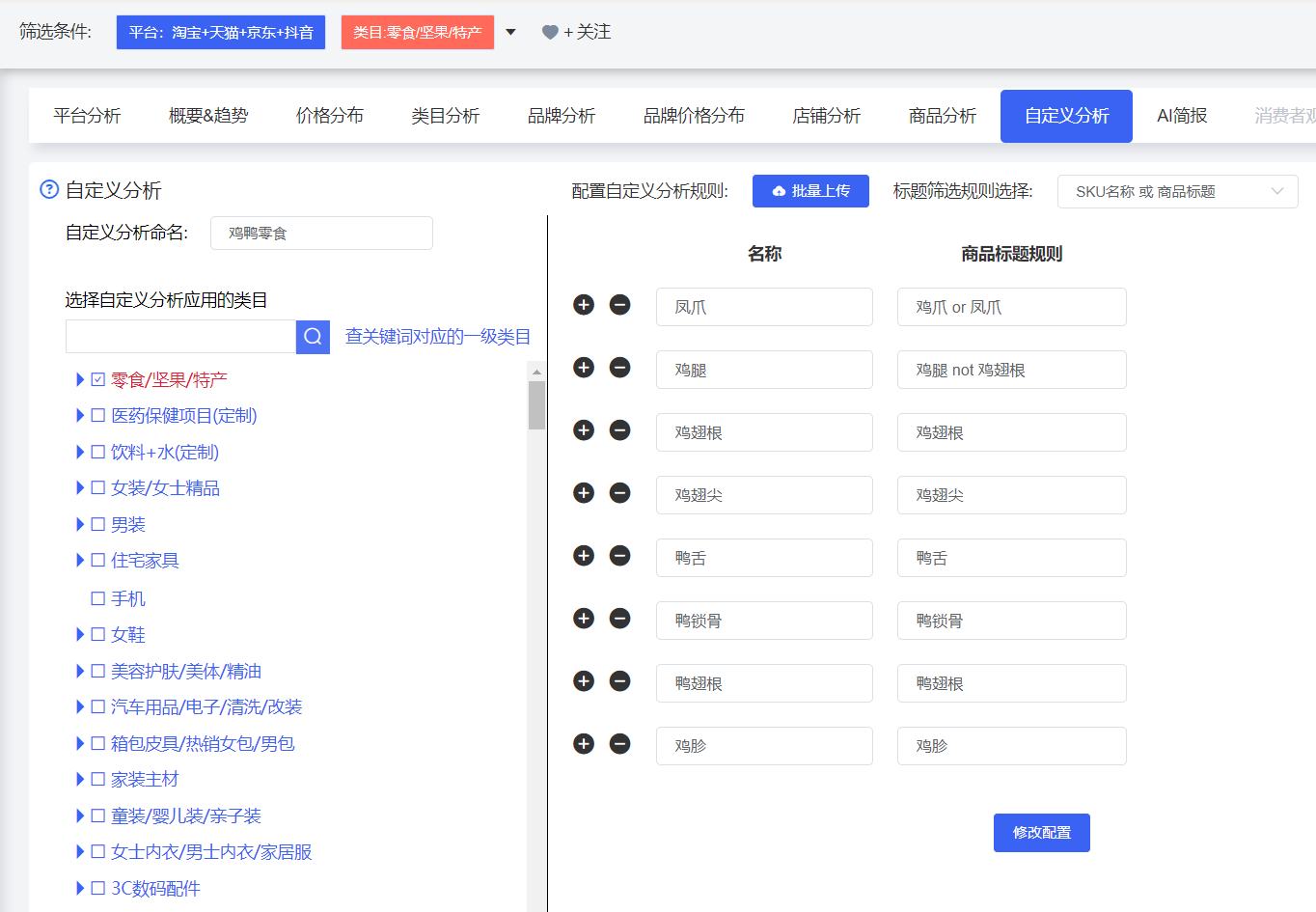Image resolution: width=1316 pixels, height=912 pixels.
Task: Open the help icon next to 自定义分析
Action: click(49, 189)
